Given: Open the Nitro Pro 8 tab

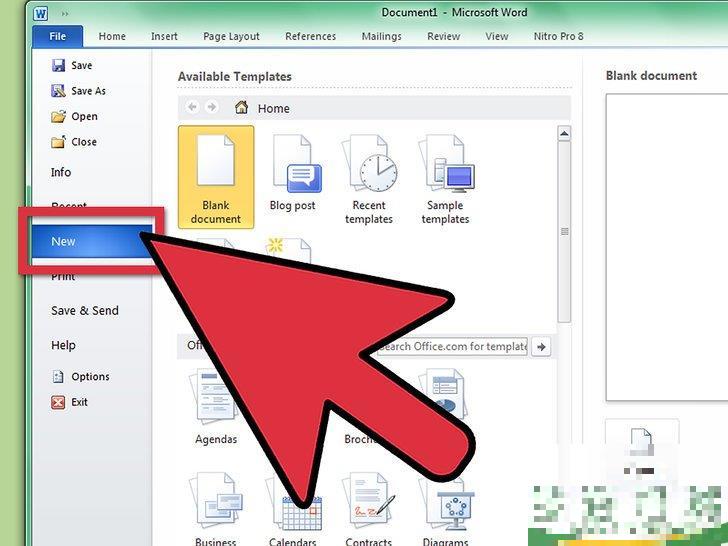Looking at the screenshot, I should [x=557, y=37].
